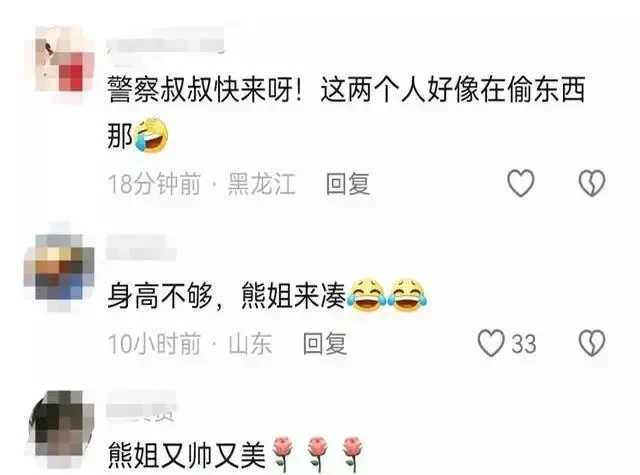Viewport: 640px width, 475px height.
Task: Tap the last rose emoji in bottom comment
Action: [353, 454]
